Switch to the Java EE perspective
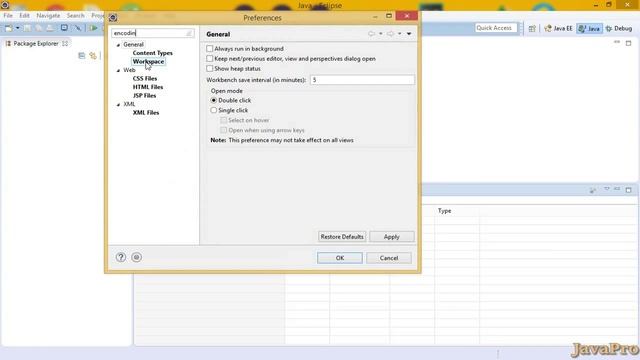The image size is (640, 360). (559, 29)
